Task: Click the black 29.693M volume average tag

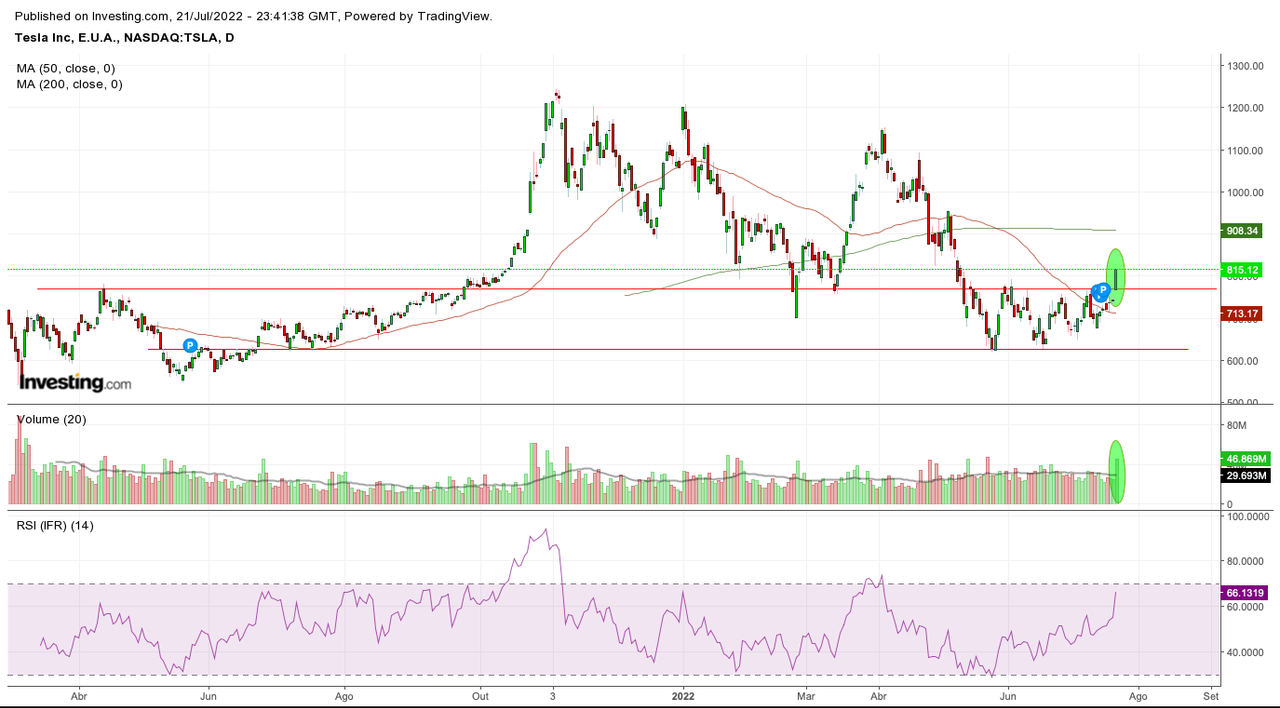Action: (x=1248, y=477)
